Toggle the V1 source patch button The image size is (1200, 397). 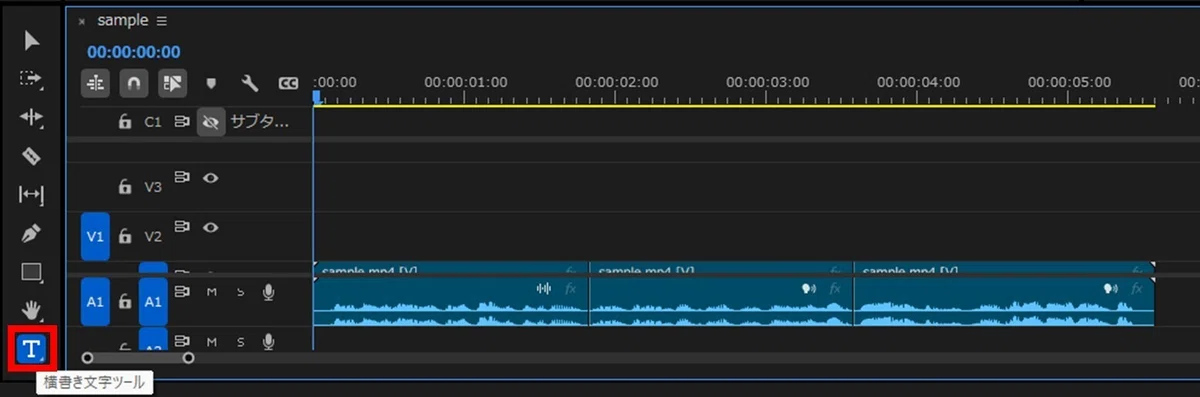95,236
